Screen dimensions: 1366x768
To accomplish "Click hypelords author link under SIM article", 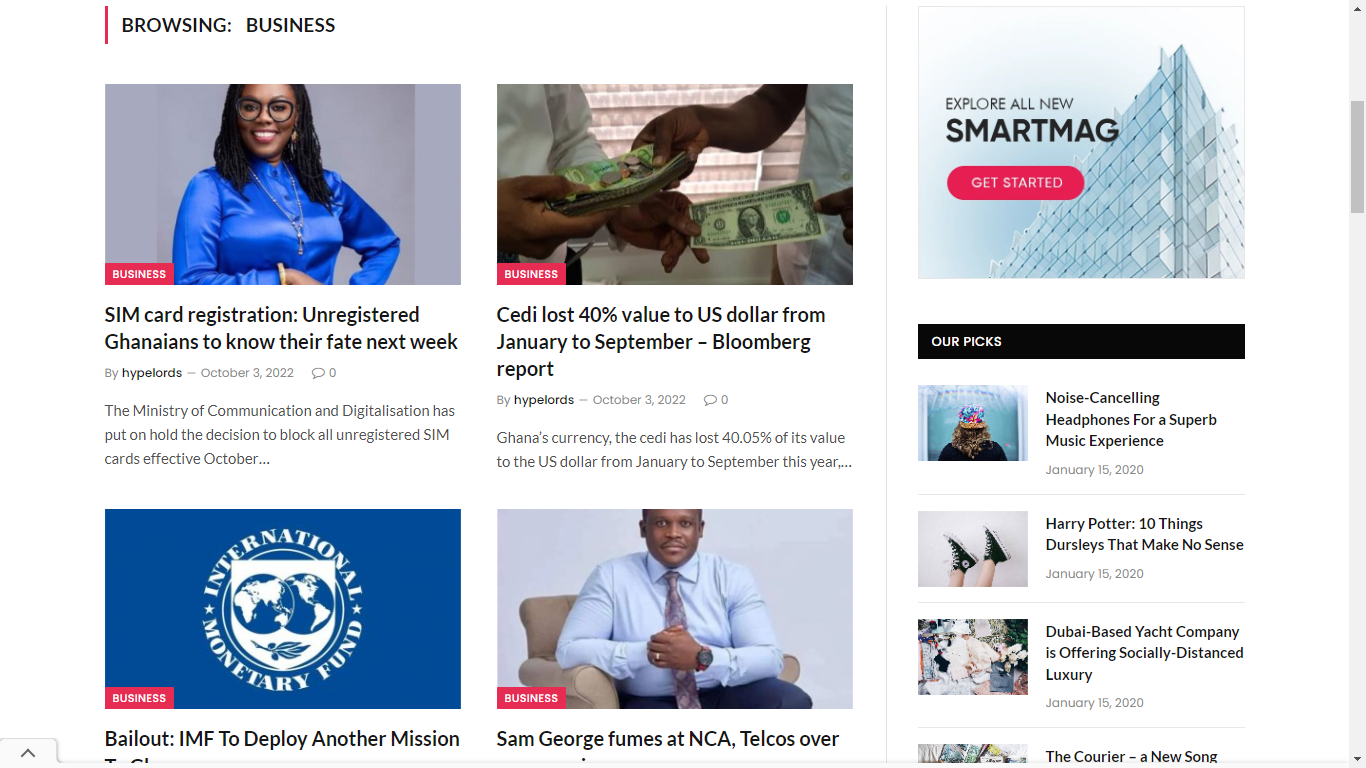I will 152,373.
